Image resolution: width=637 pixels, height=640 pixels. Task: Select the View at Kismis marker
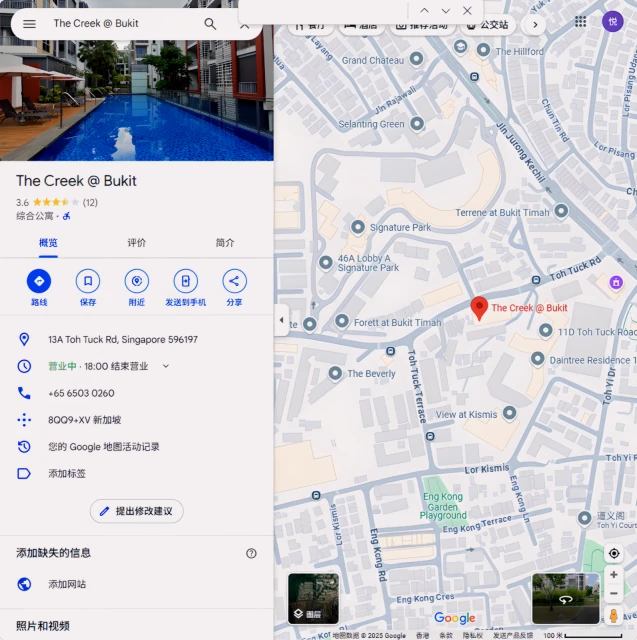[x=509, y=413]
